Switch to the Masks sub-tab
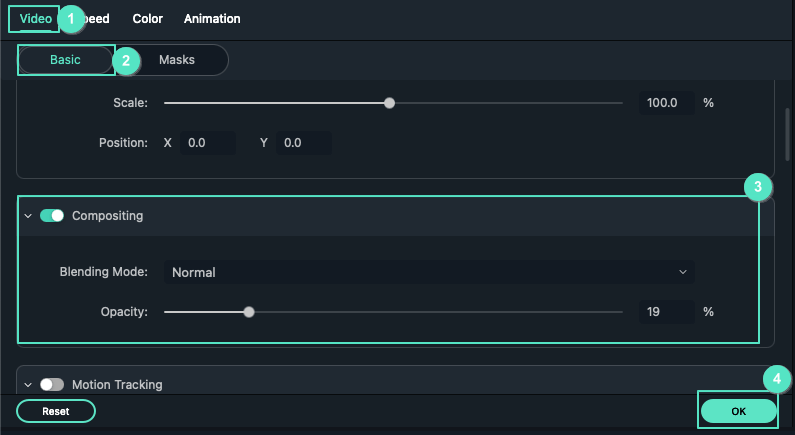The image size is (795, 435). coord(177,60)
